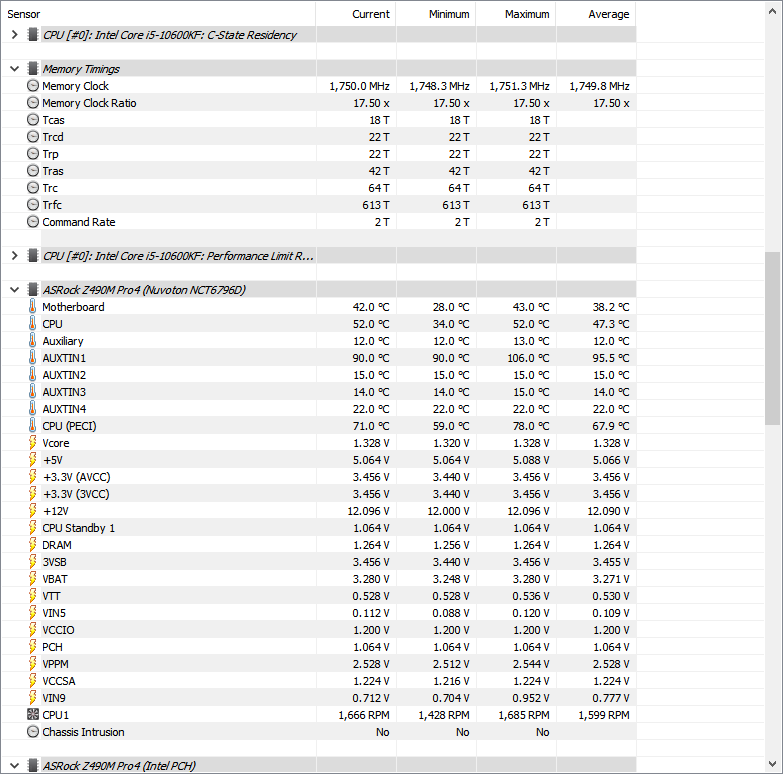Click the clock icon for Command Rate

click(x=33, y=222)
